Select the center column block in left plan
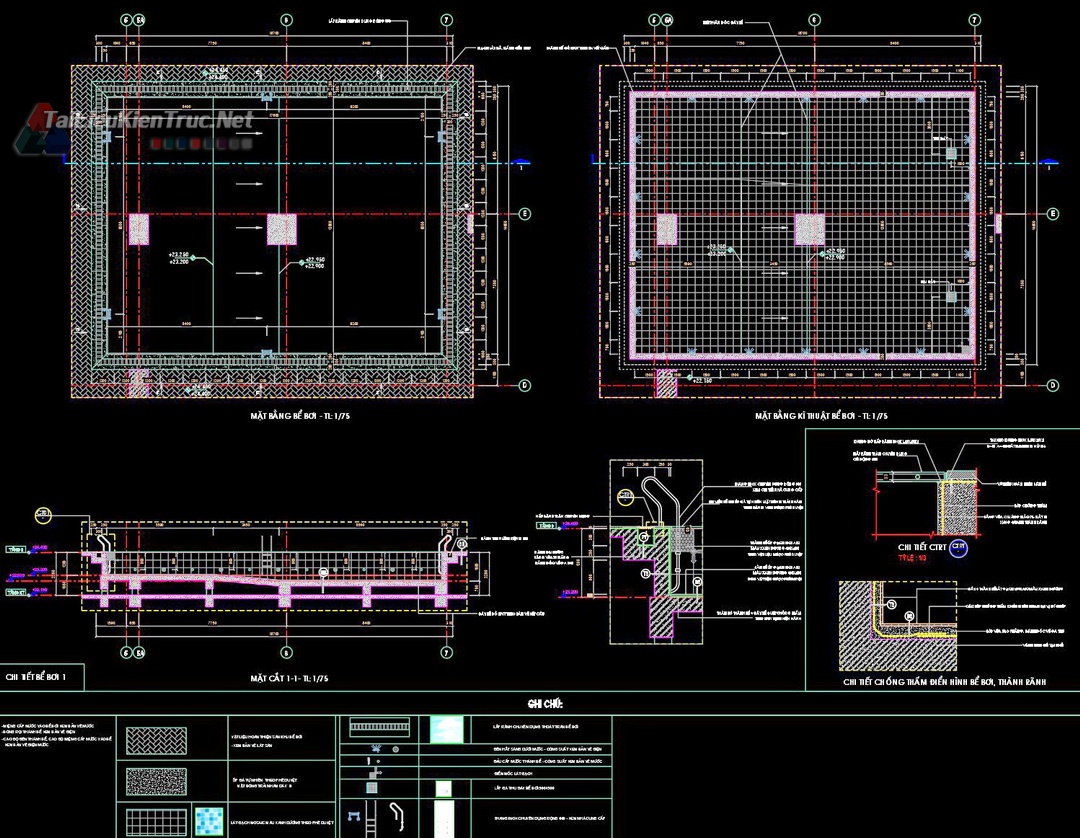This screenshot has width=1080, height=838. (x=280, y=229)
